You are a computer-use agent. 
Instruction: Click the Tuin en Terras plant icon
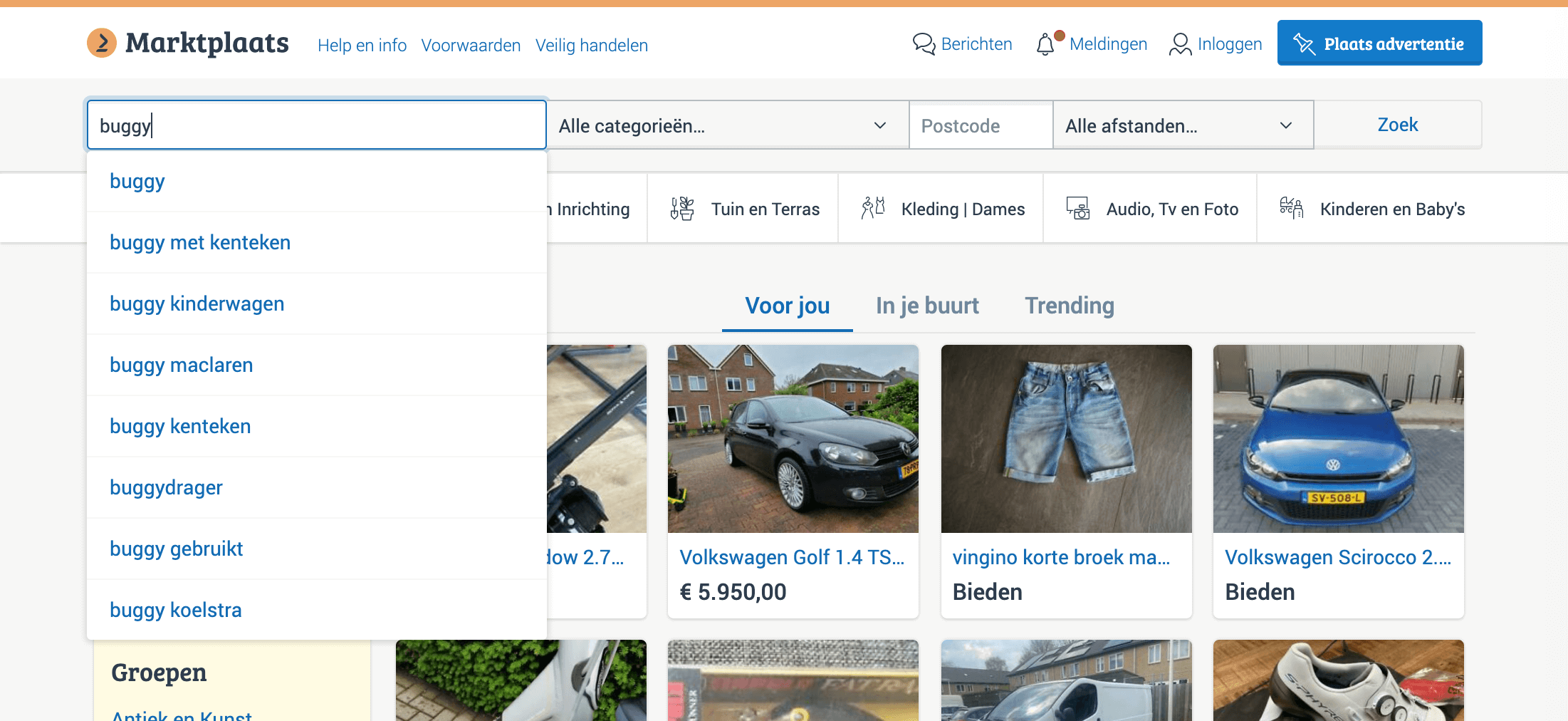pos(682,209)
